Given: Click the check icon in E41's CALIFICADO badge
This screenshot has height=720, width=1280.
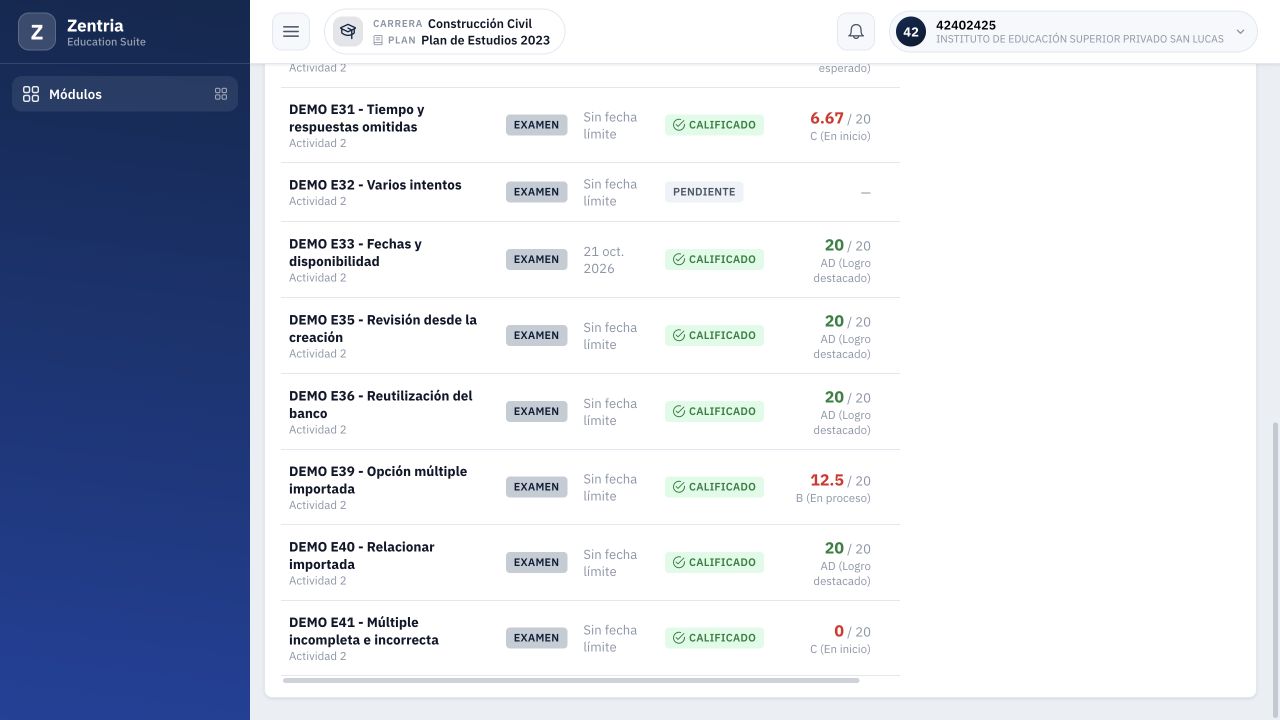Looking at the screenshot, I should click(x=679, y=638).
